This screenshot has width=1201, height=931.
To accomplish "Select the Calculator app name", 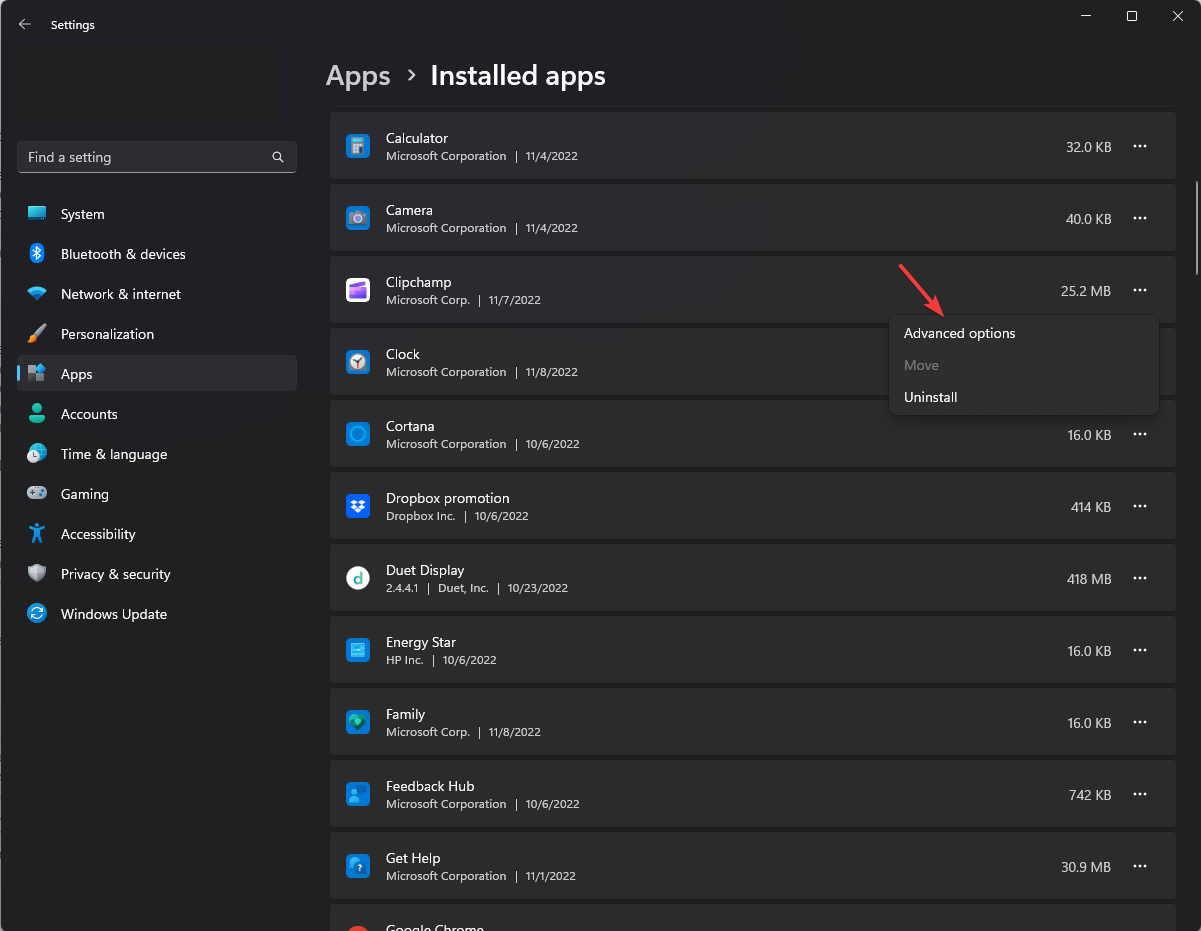I will tap(417, 138).
